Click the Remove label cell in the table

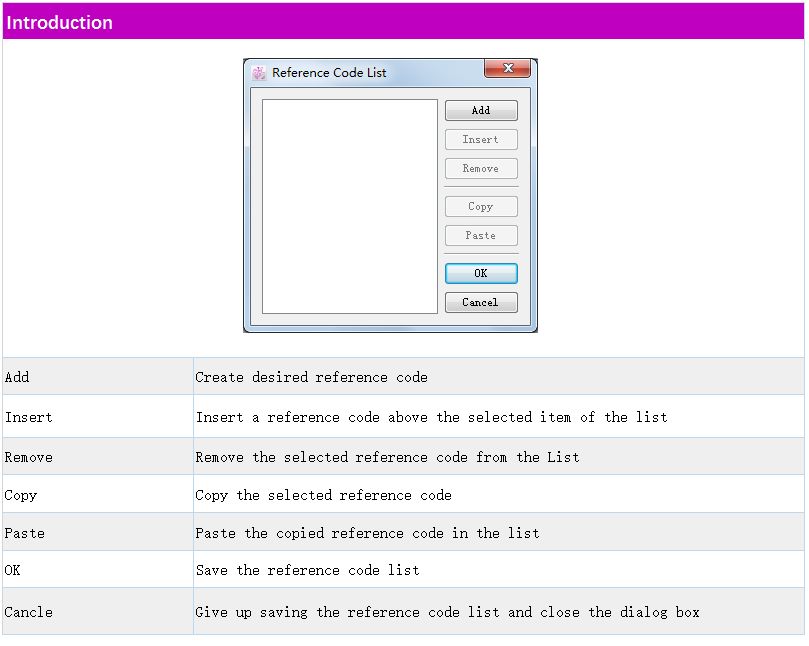pyautogui.click(x=29, y=457)
